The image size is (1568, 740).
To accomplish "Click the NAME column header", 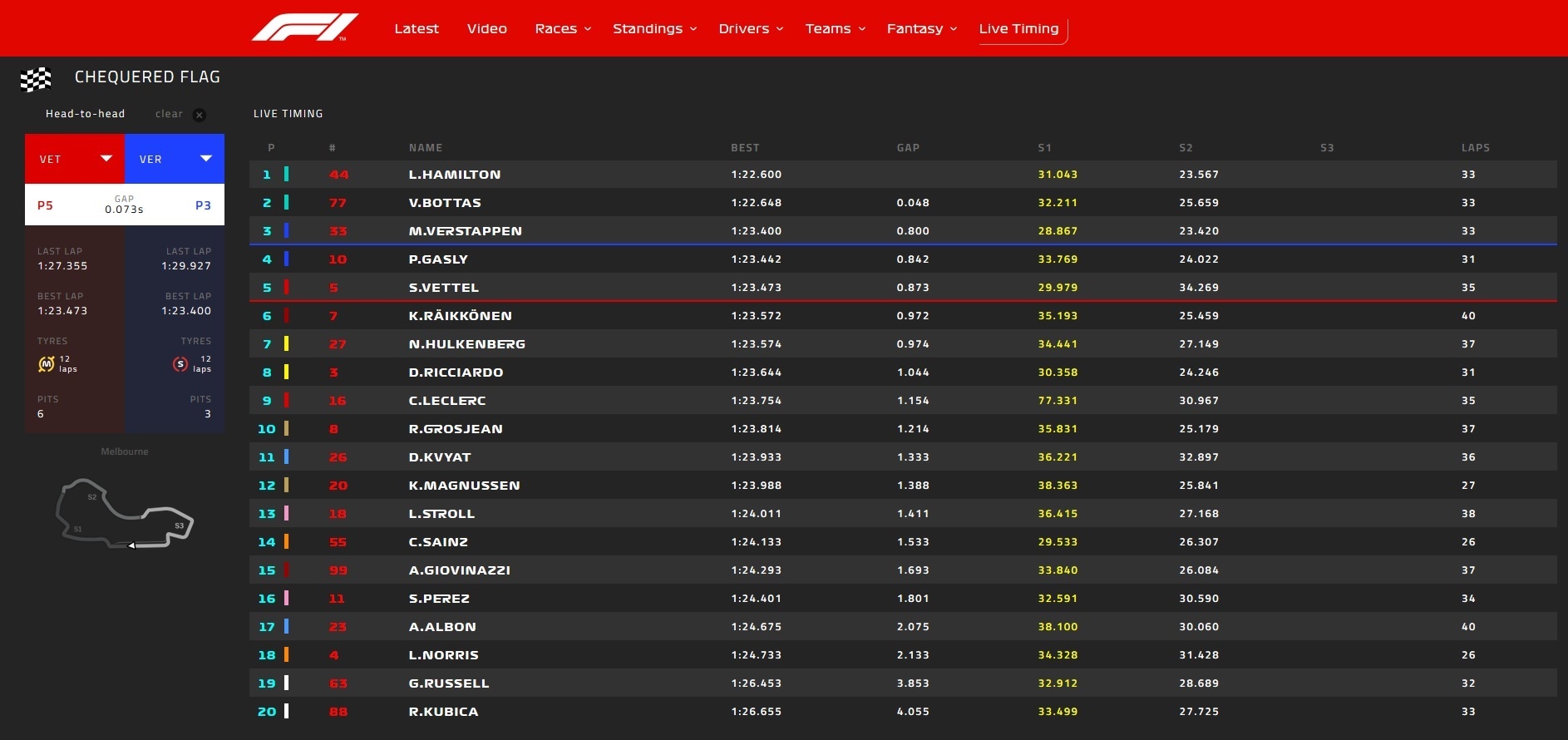I will (x=426, y=148).
